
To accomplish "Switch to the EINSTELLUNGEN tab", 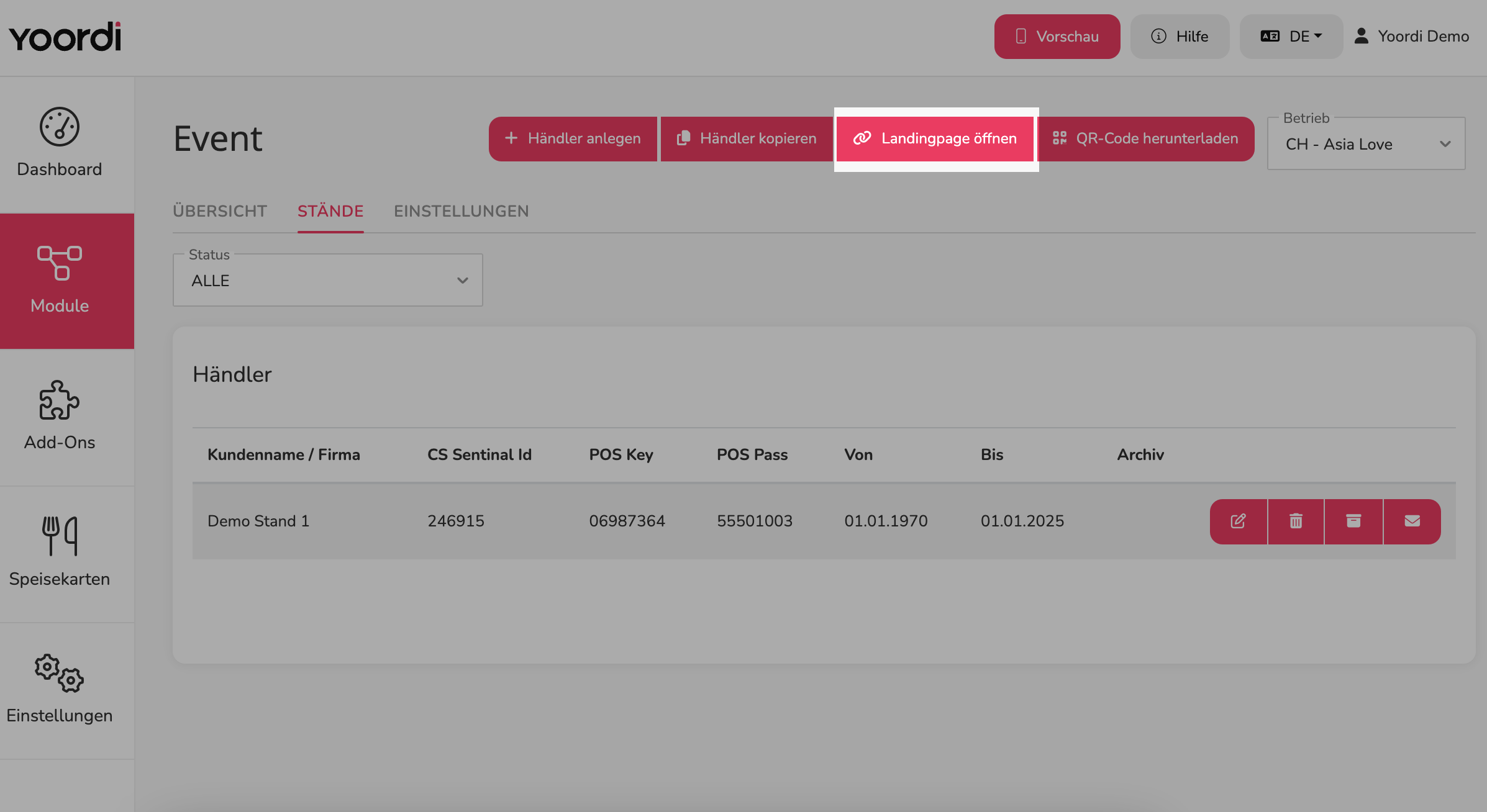I will [x=462, y=211].
